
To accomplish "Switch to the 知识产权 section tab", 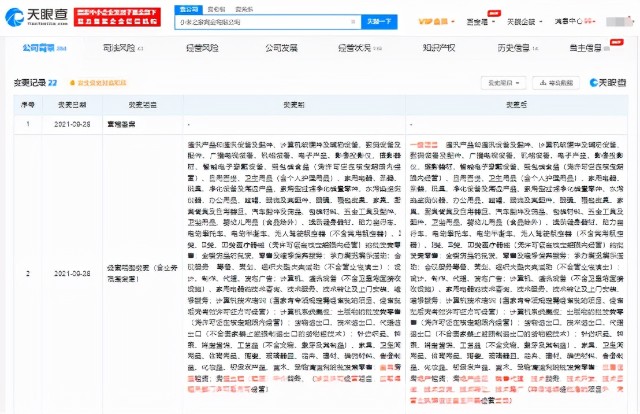I will click(439, 48).
